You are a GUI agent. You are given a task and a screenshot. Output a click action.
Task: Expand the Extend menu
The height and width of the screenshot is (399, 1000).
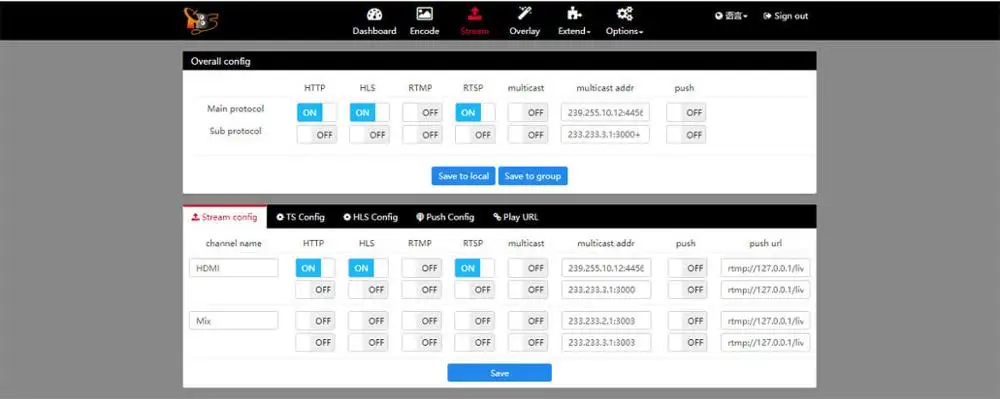click(574, 21)
